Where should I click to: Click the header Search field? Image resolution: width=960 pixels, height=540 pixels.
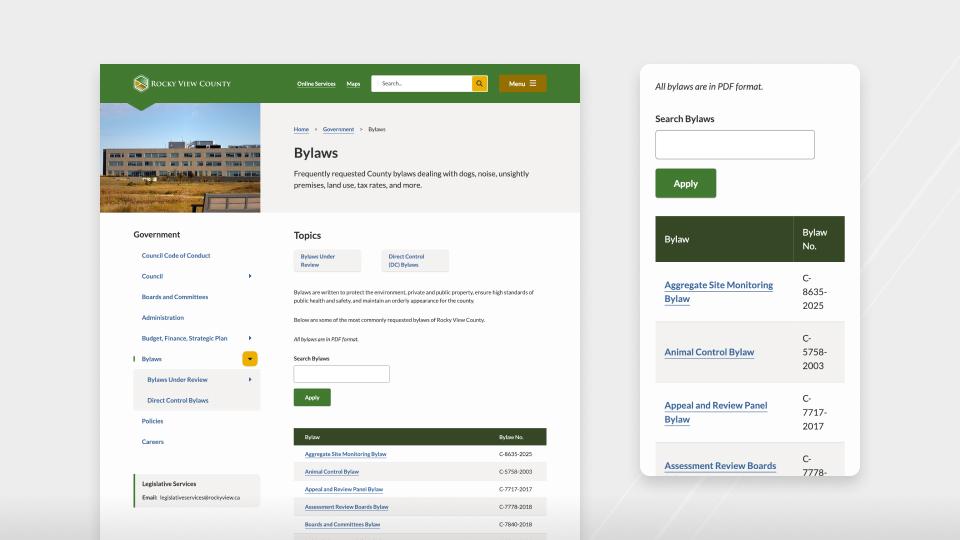(421, 83)
